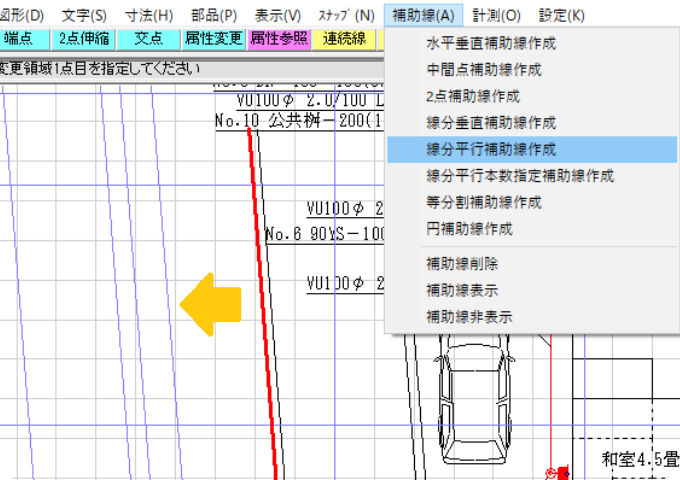Open the 設定(K) settings menu
Image resolution: width=680 pixels, height=480 pixels.
[561, 16]
